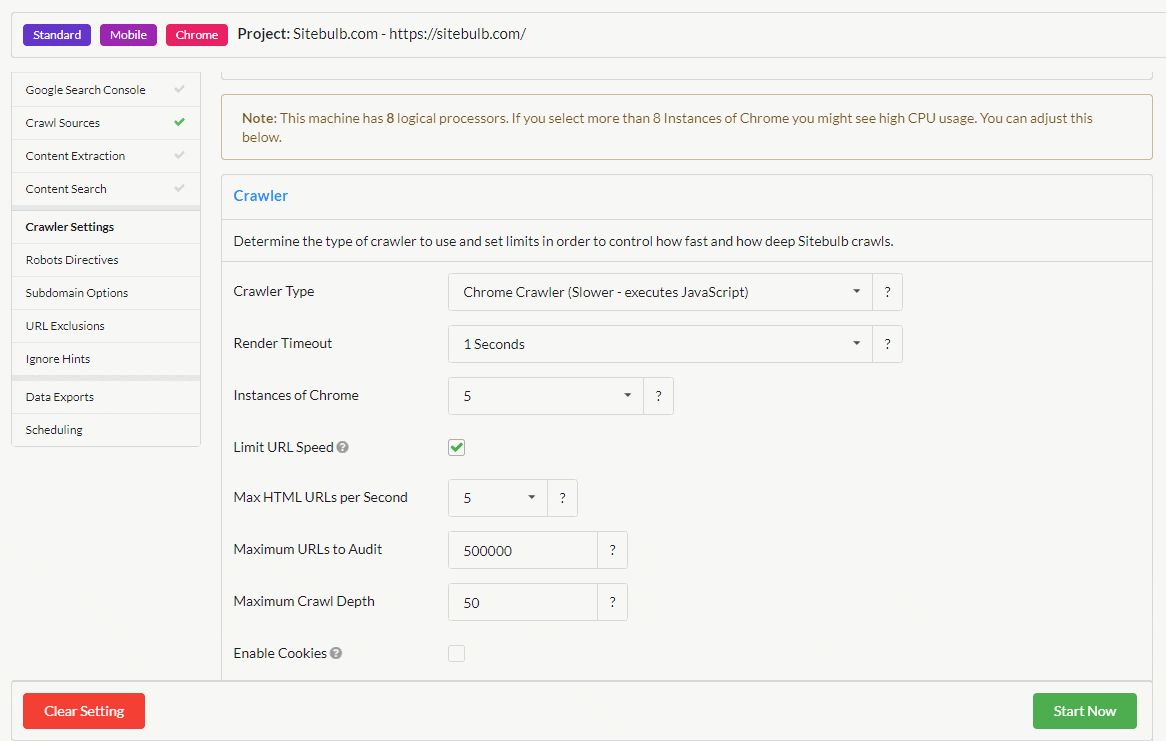Click the Maximum URLs to Audit field
The width and height of the screenshot is (1166, 741).
[523, 551]
